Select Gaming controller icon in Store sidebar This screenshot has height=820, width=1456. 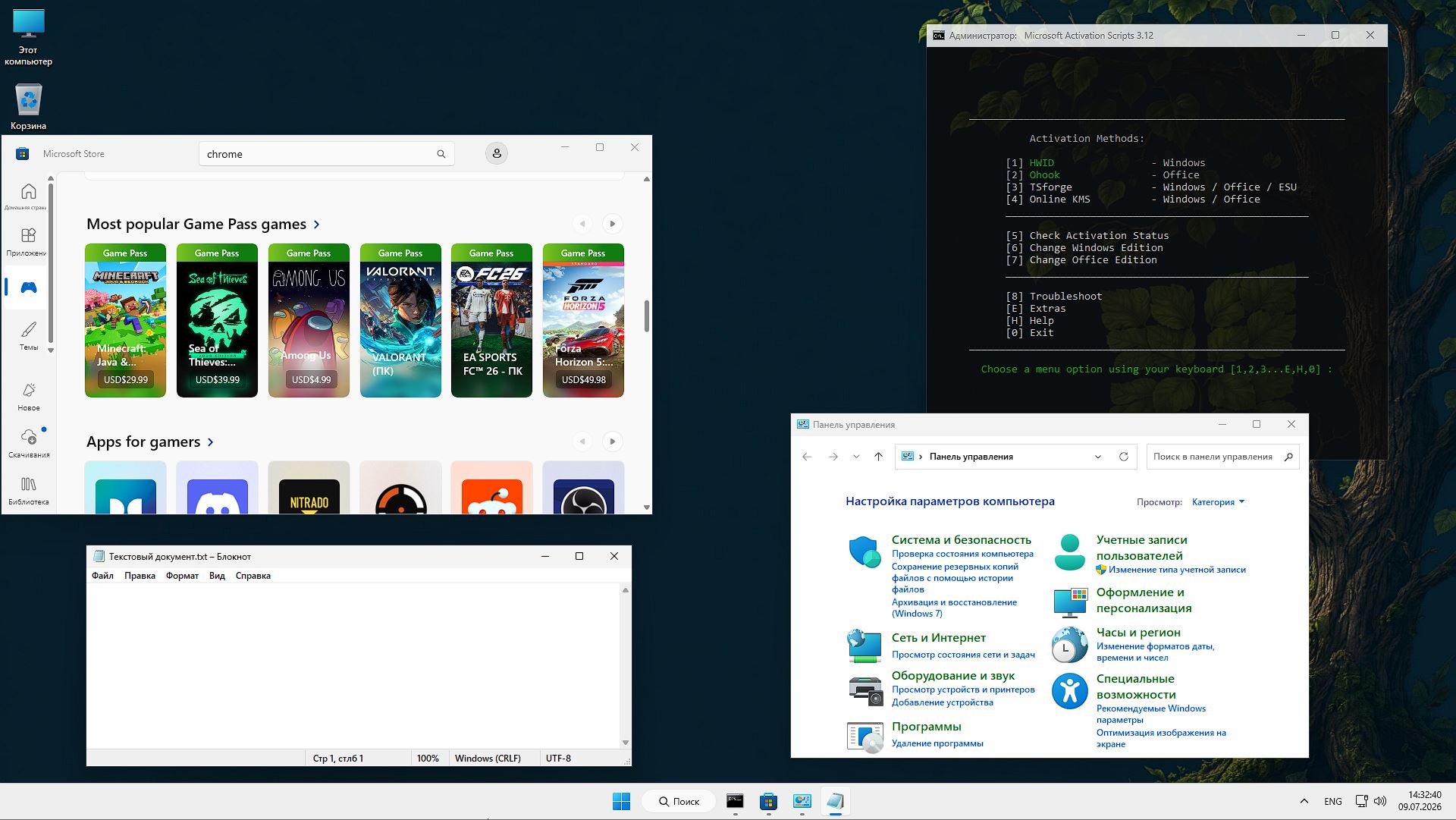(x=28, y=287)
